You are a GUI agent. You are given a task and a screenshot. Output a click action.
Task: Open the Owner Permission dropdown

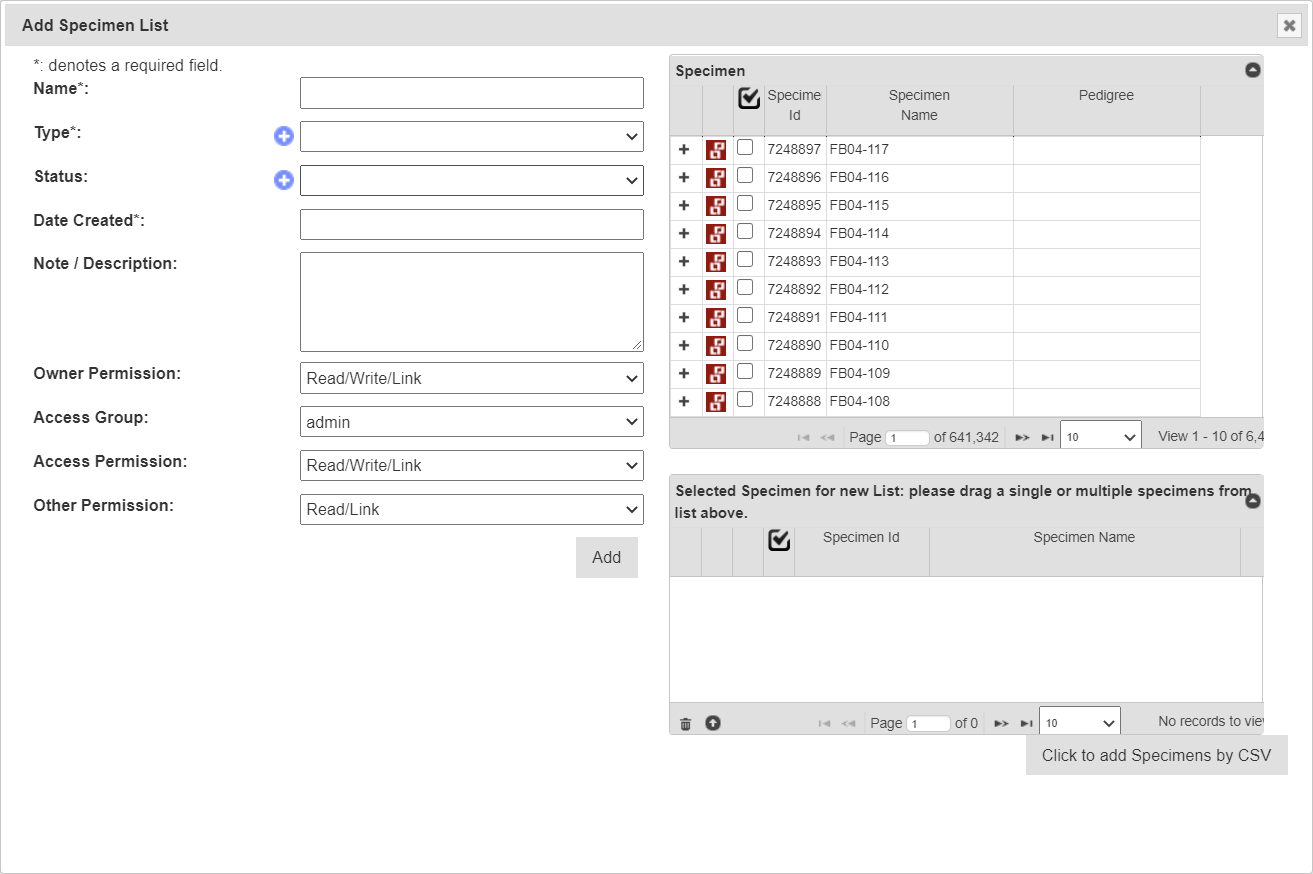point(471,378)
